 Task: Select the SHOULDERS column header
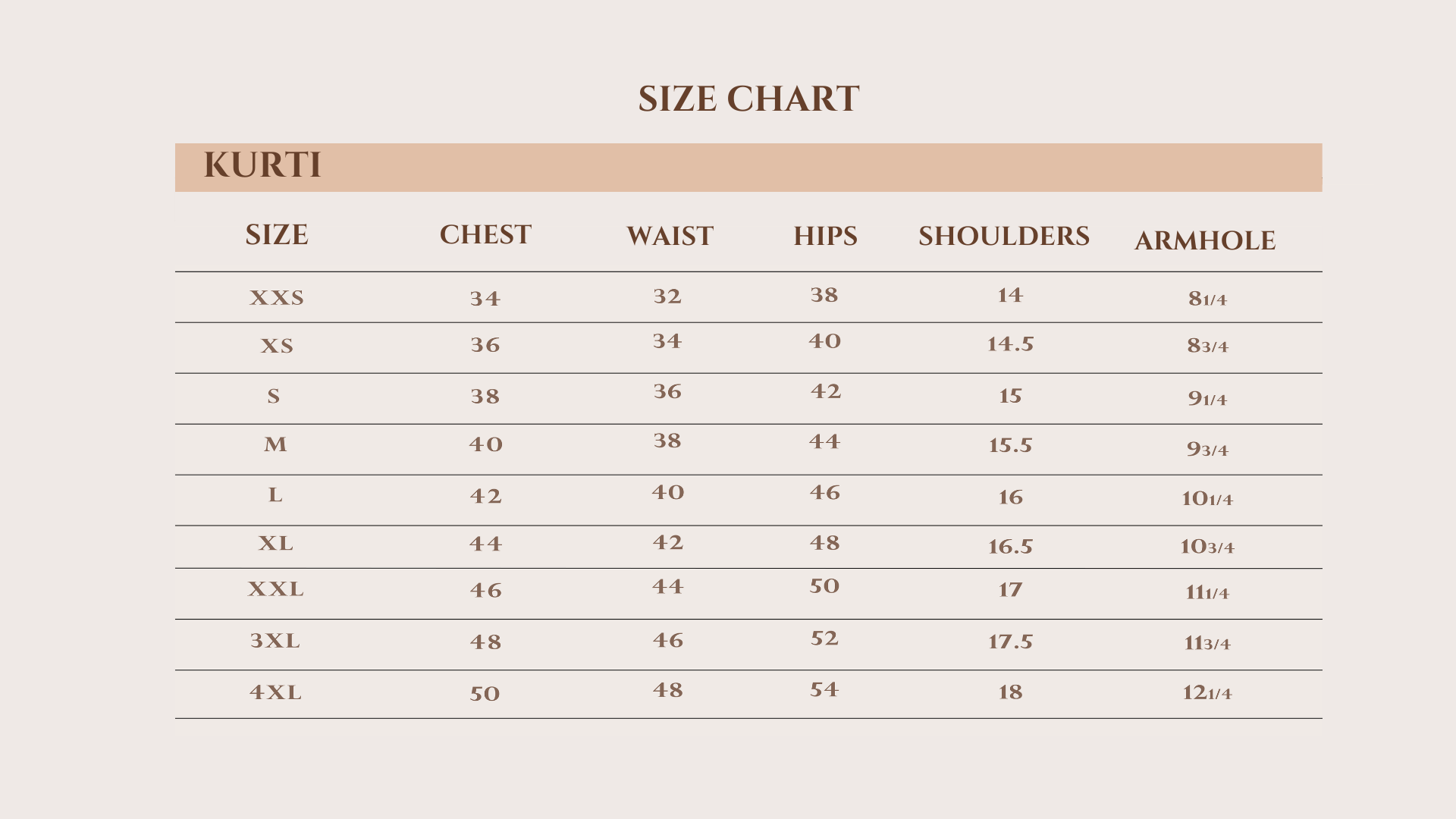(x=1003, y=237)
